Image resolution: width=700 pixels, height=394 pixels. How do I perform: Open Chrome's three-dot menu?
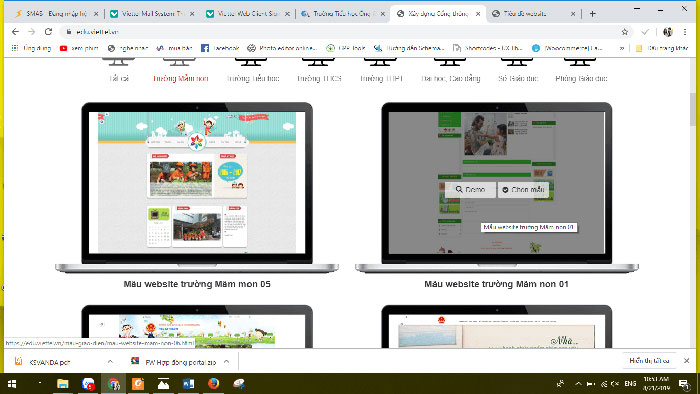pos(685,32)
